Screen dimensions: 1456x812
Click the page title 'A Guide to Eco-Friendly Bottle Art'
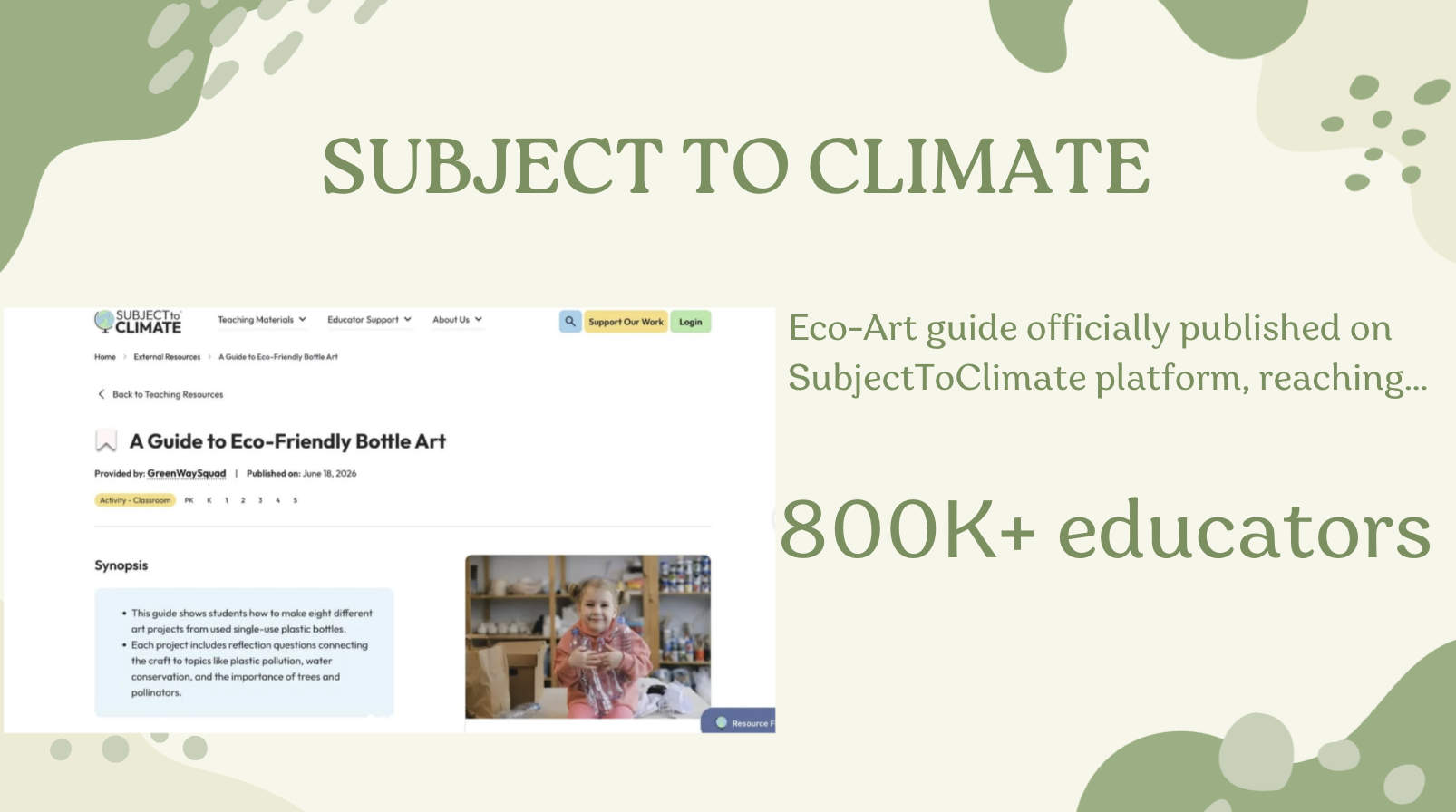[x=287, y=441]
